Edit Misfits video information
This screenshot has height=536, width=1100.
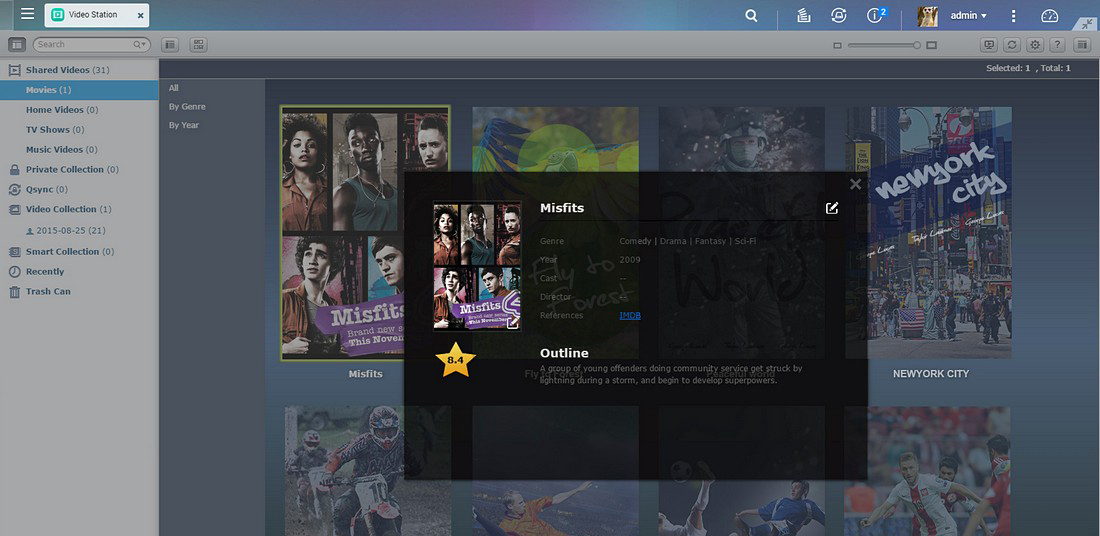tap(832, 208)
